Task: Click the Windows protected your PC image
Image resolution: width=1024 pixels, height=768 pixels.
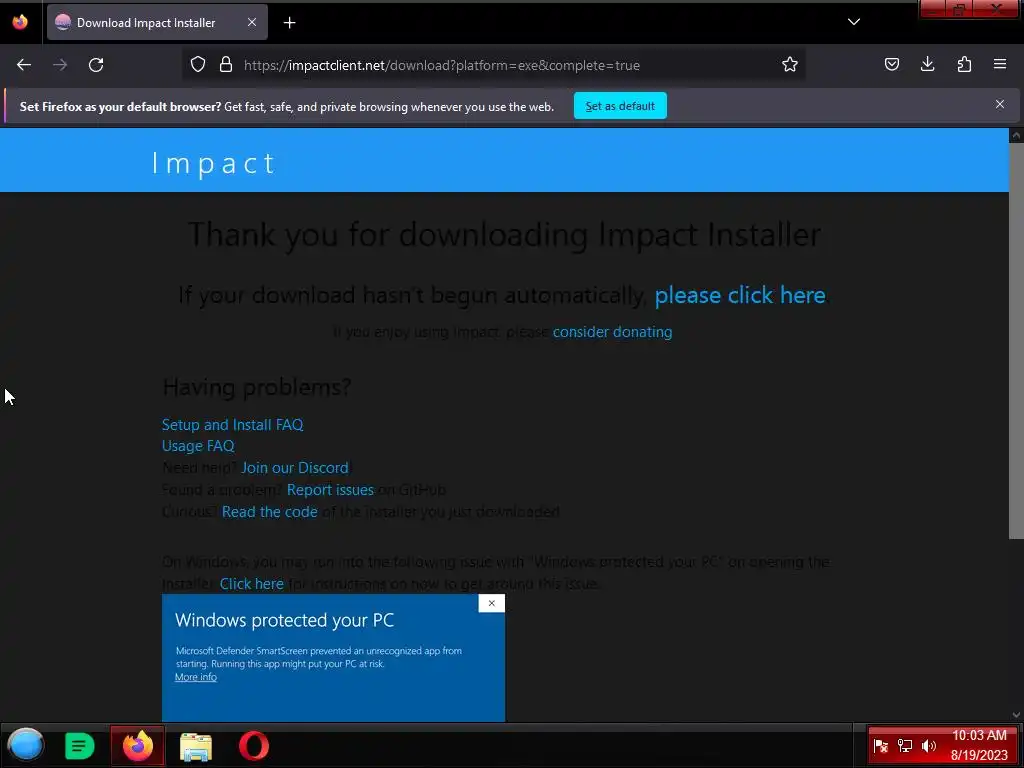Action: coord(333,658)
